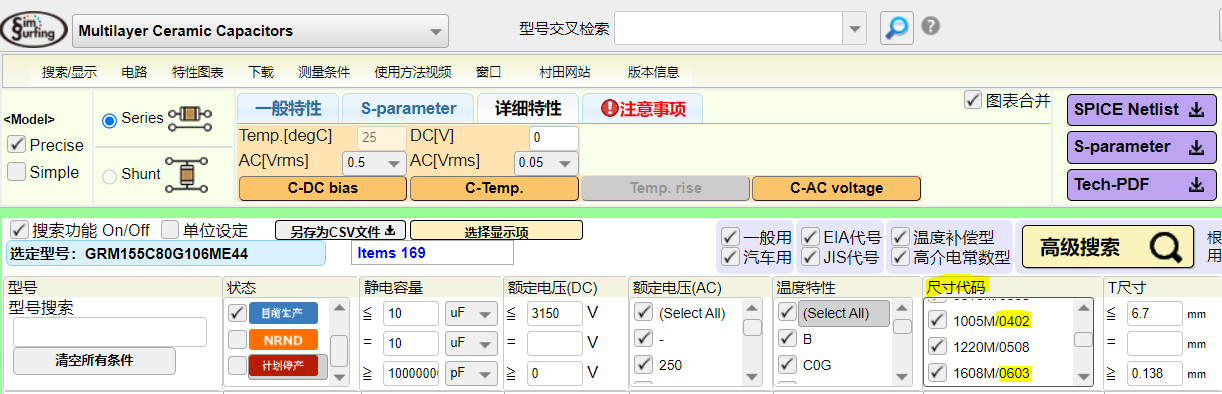This screenshot has height=394, width=1222.
Task: Click the C-Temp. button
Action: click(x=494, y=187)
